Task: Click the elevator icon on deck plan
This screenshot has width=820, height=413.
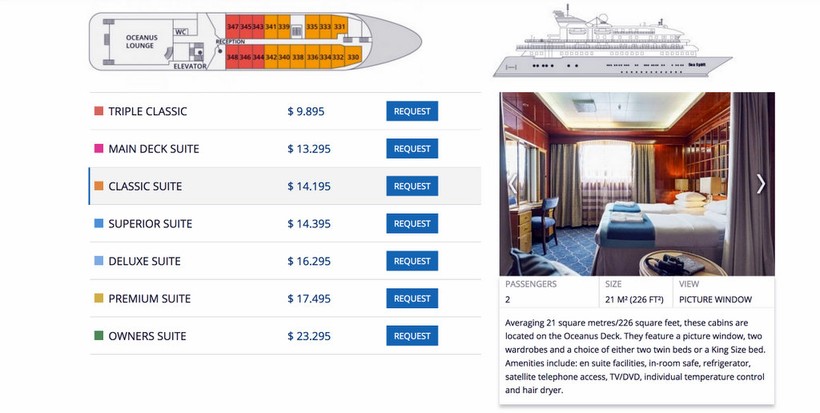Action: pos(198,52)
